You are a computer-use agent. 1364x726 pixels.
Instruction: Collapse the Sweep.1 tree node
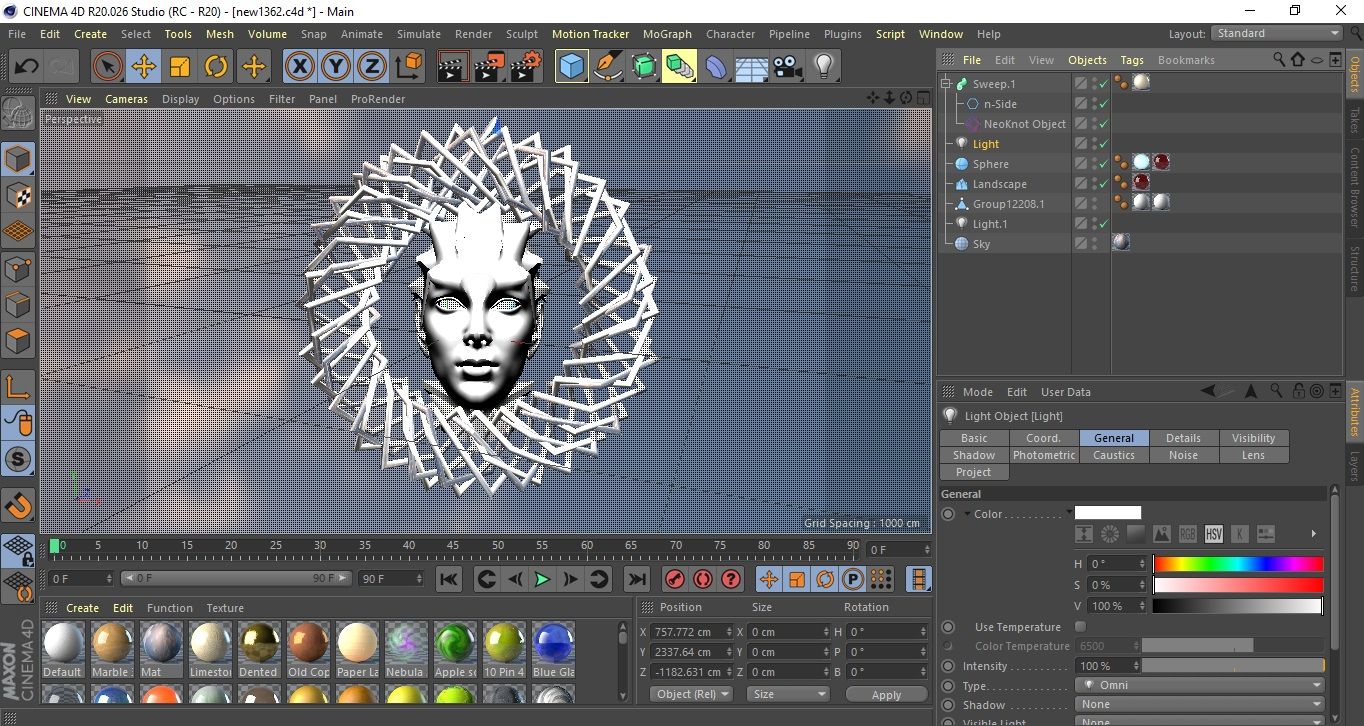(946, 84)
